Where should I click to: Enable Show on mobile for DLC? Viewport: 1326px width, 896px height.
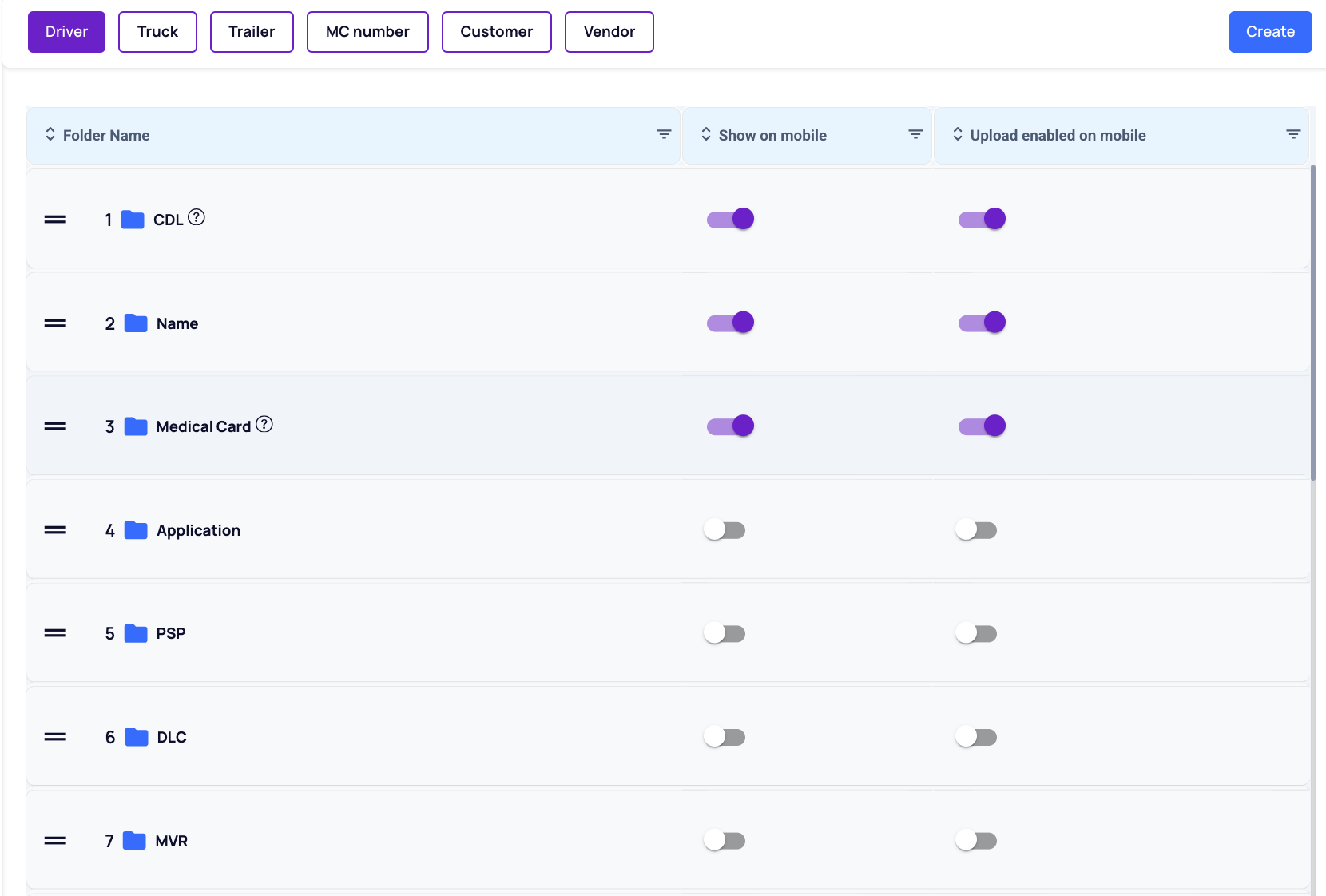click(725, 737)
